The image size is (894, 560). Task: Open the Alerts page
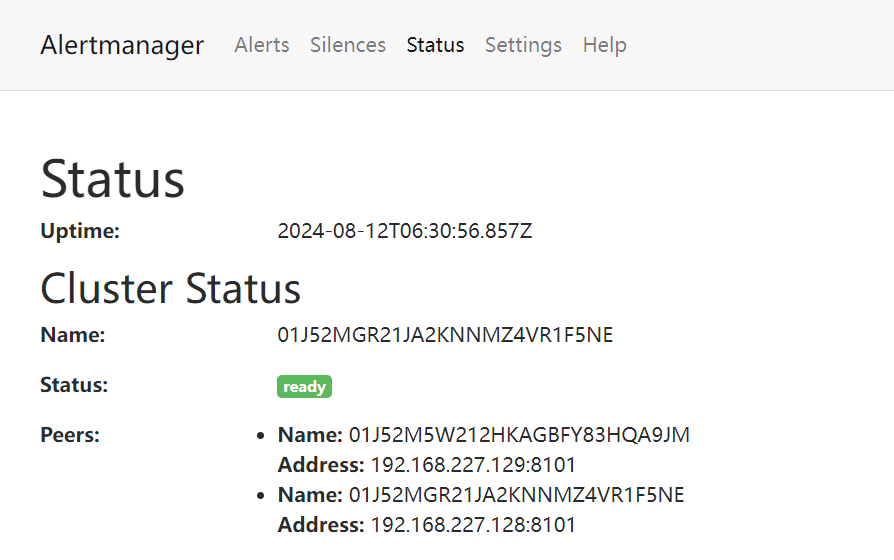(262, 45)
